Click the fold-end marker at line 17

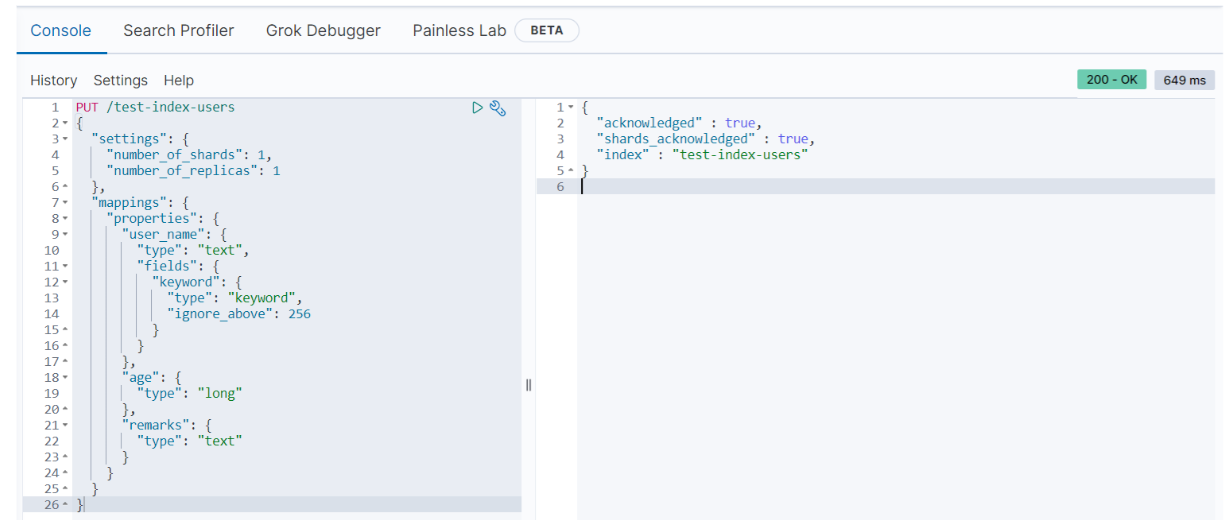pos(65,362)
